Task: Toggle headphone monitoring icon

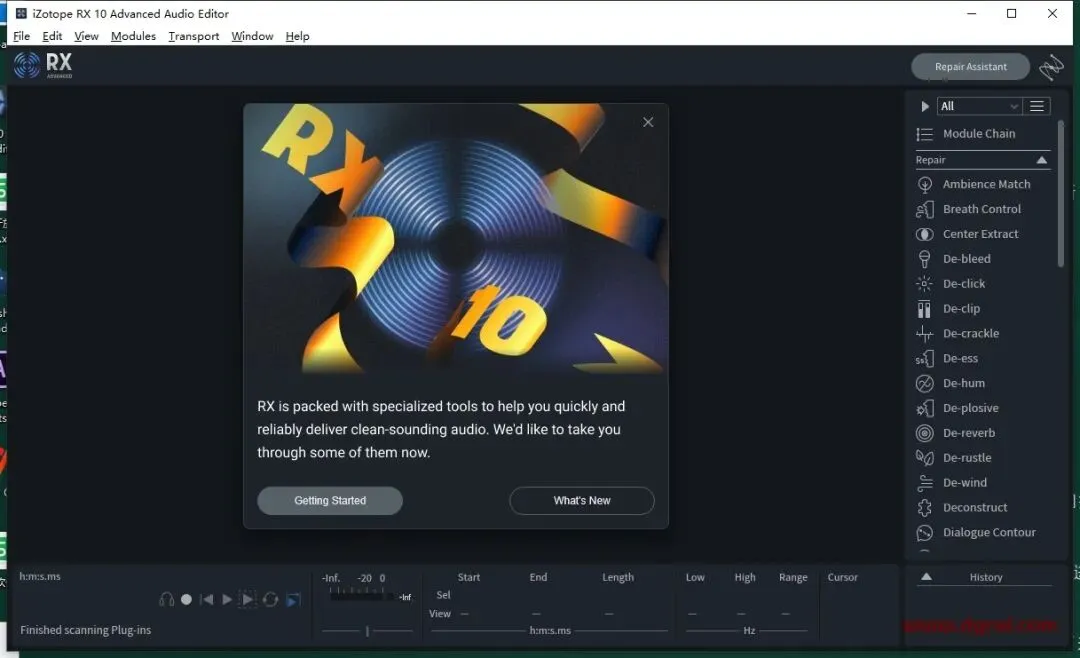Action: pyautogui.click(x=166, y=599)
